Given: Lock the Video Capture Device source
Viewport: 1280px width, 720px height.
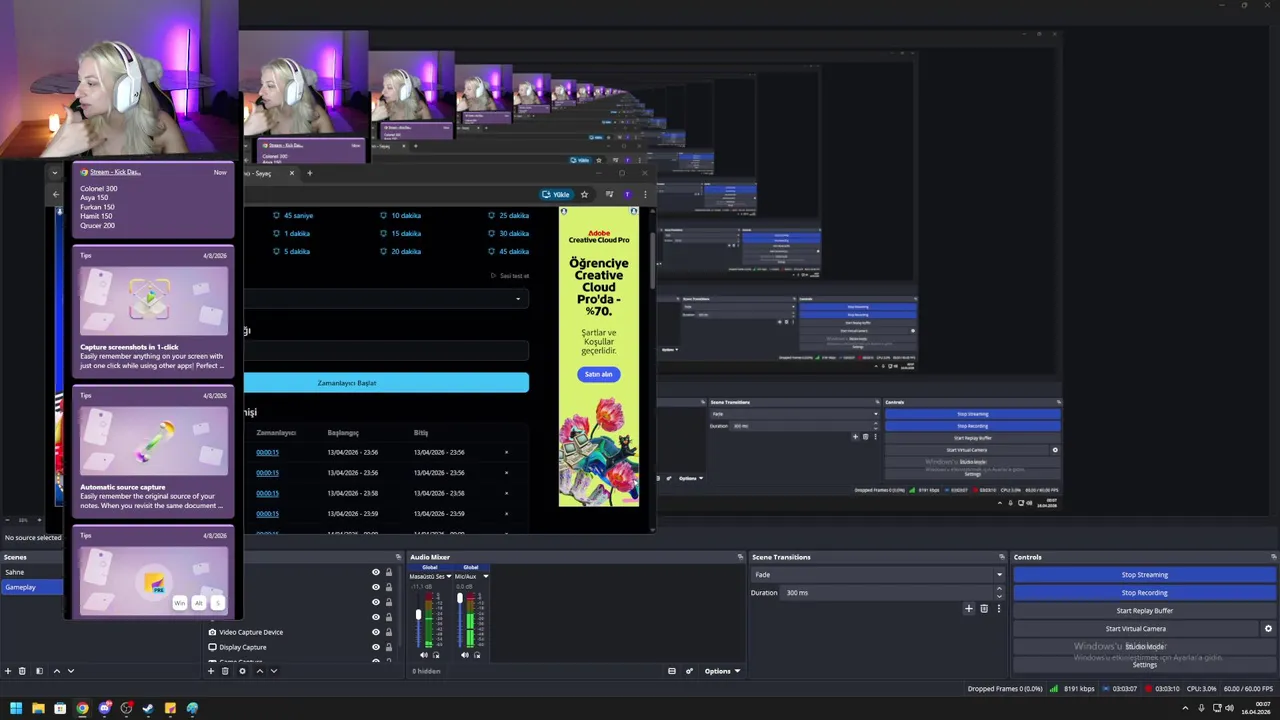Looking at the screenshot, I should (389, 632).
